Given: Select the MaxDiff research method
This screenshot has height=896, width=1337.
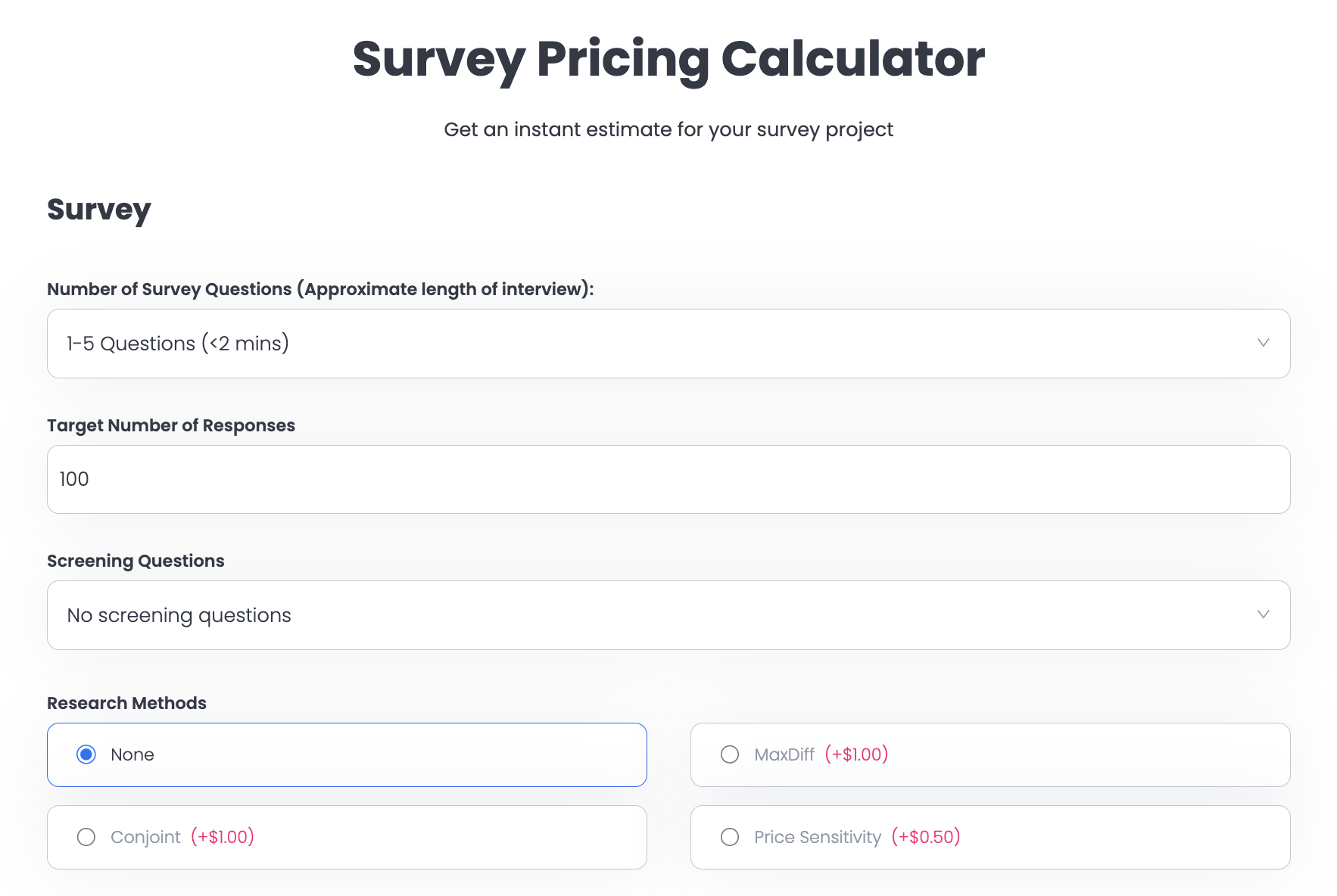Looking at the screenshot, I should pos(729,754).
